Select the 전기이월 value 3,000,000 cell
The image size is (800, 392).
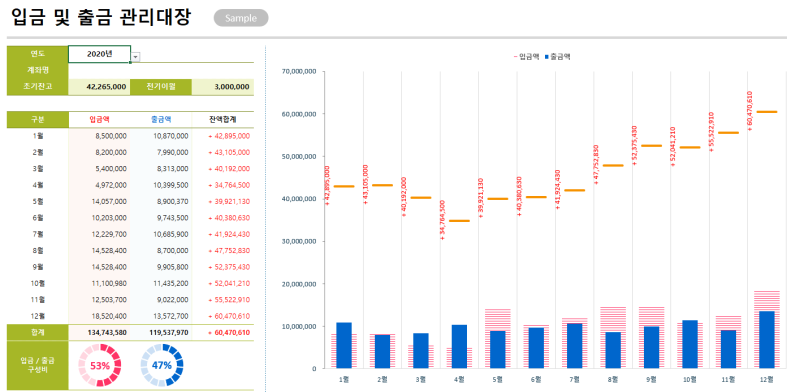pos(223,87)
